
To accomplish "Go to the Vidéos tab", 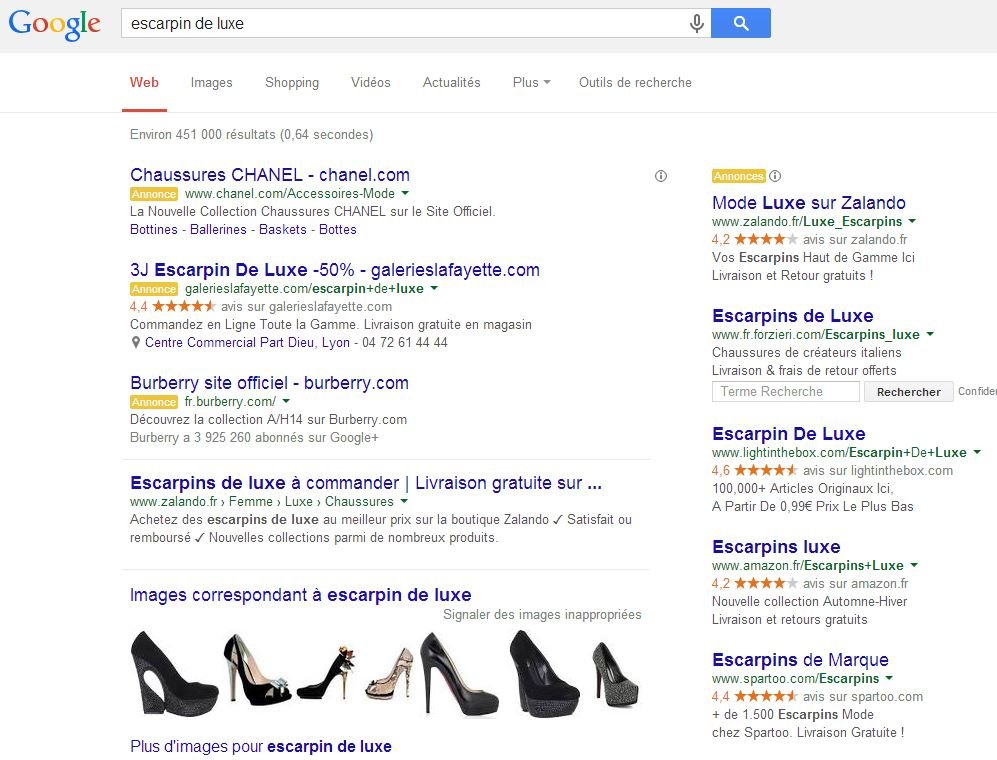I will click(371, 82).
